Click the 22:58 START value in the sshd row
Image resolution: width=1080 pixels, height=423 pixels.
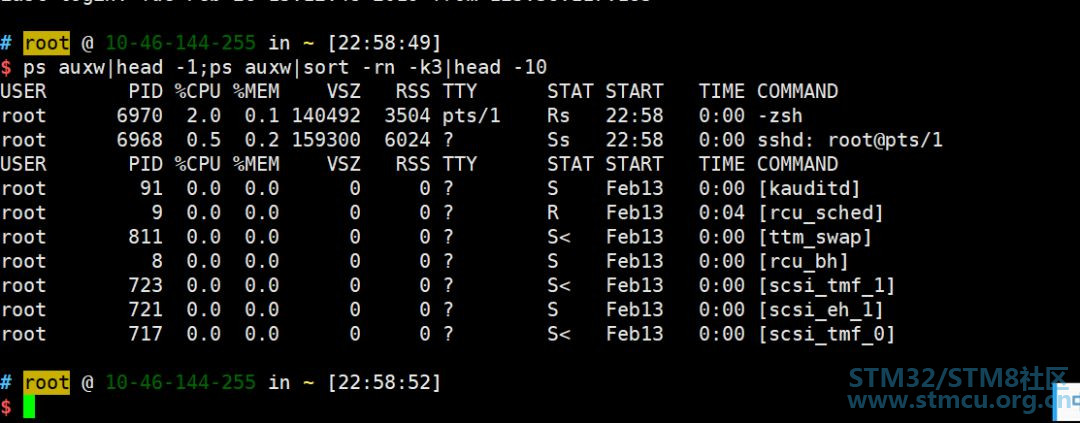tap(634, 140)
